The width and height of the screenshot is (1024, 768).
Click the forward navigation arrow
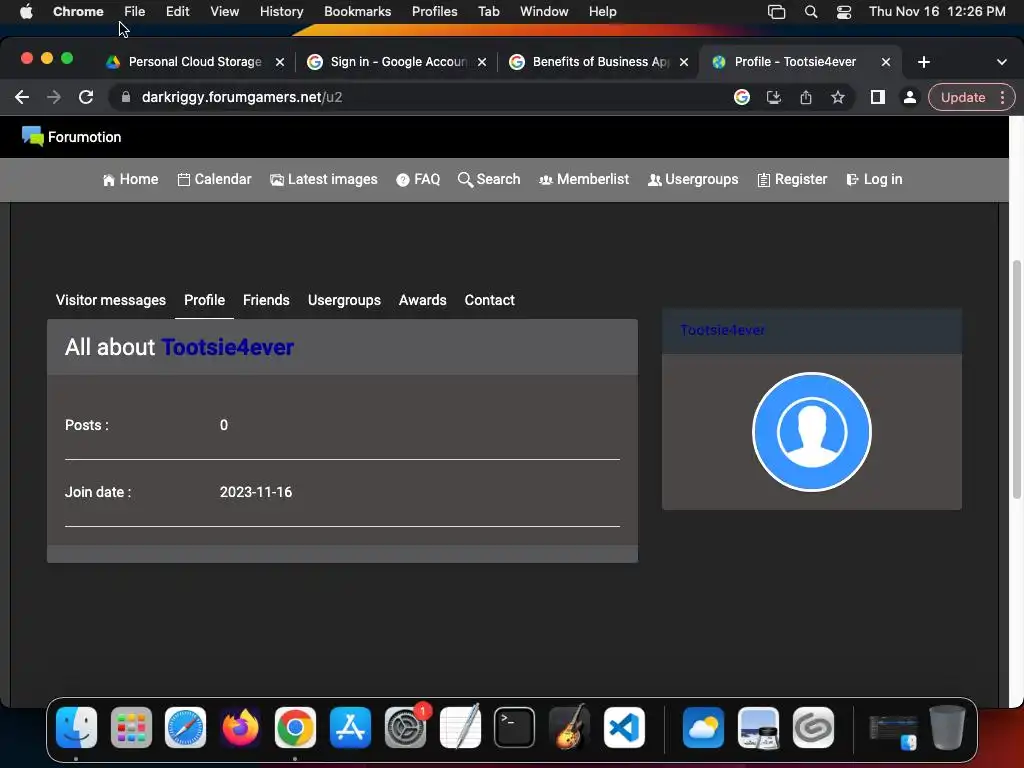(54, 97)
